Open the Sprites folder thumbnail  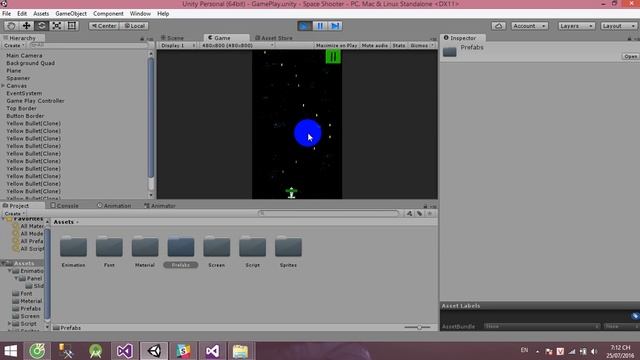coord(288,251)
